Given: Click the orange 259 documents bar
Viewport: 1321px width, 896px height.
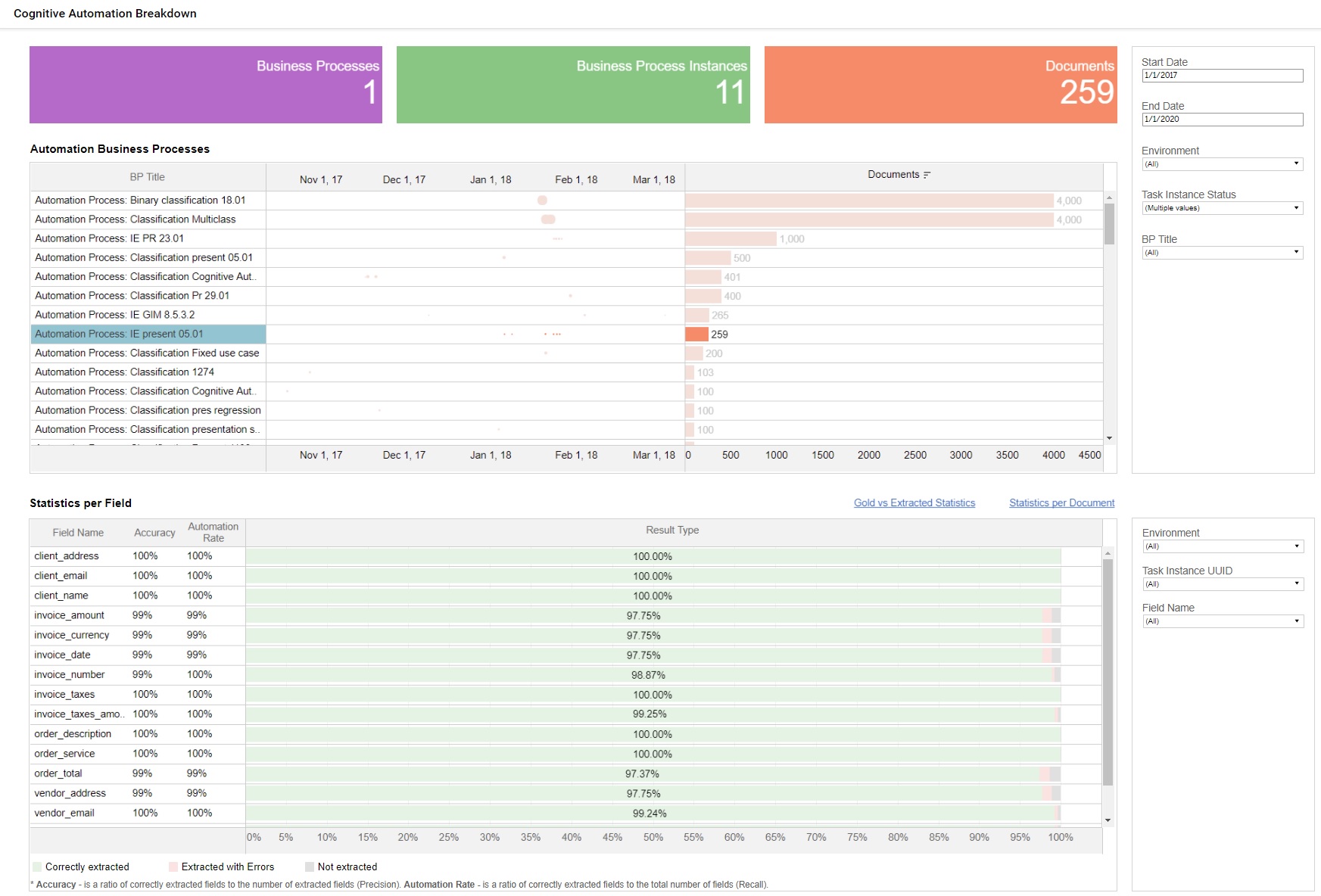Looking at the screenshot, I should tap(696, 334).
